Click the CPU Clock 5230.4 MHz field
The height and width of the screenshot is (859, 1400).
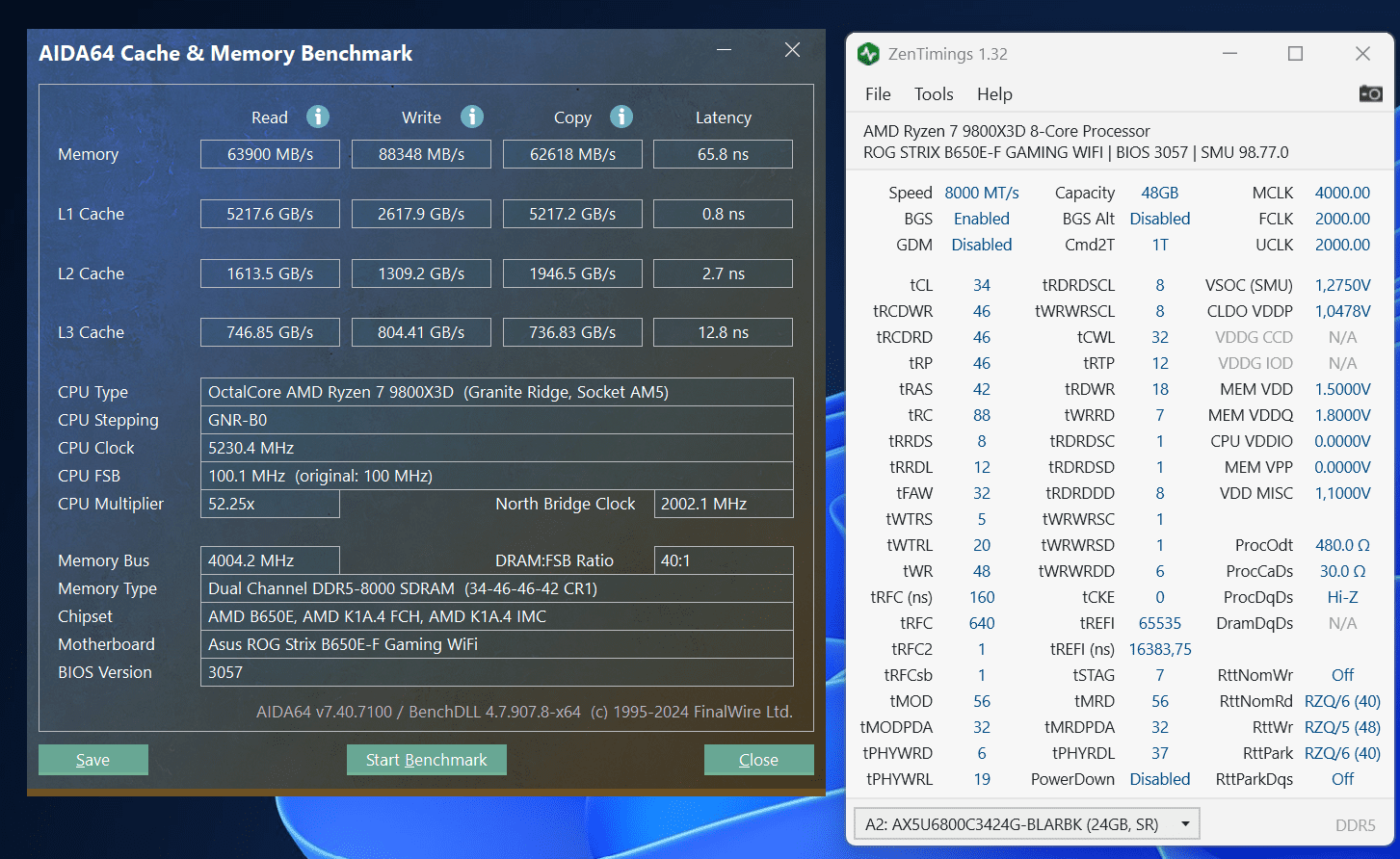pos(496,448)
